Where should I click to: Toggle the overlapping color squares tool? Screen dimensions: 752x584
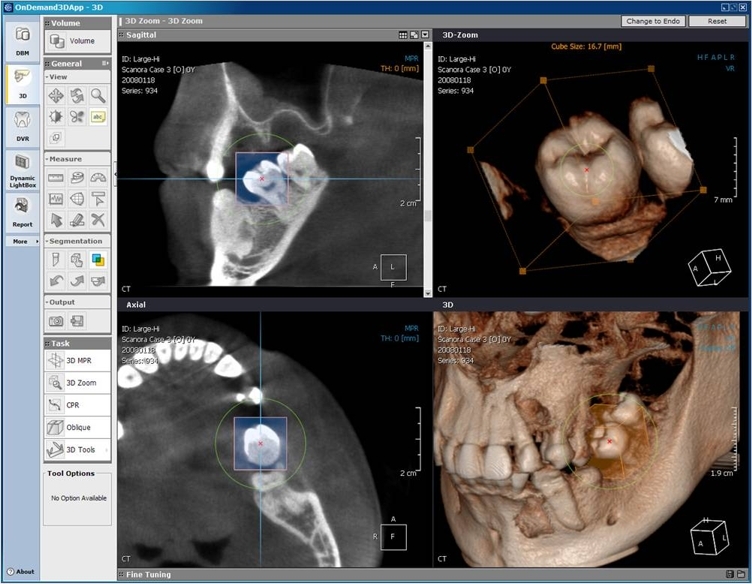coord(98,260)
